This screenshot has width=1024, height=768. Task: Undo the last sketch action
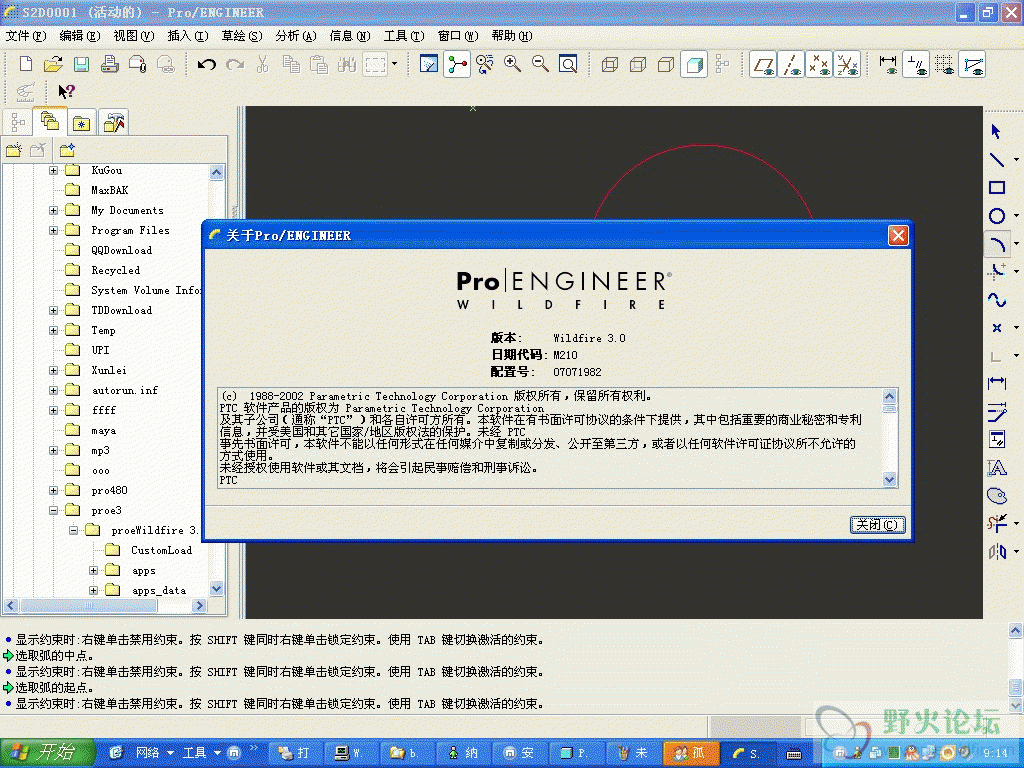pos(207,64)
